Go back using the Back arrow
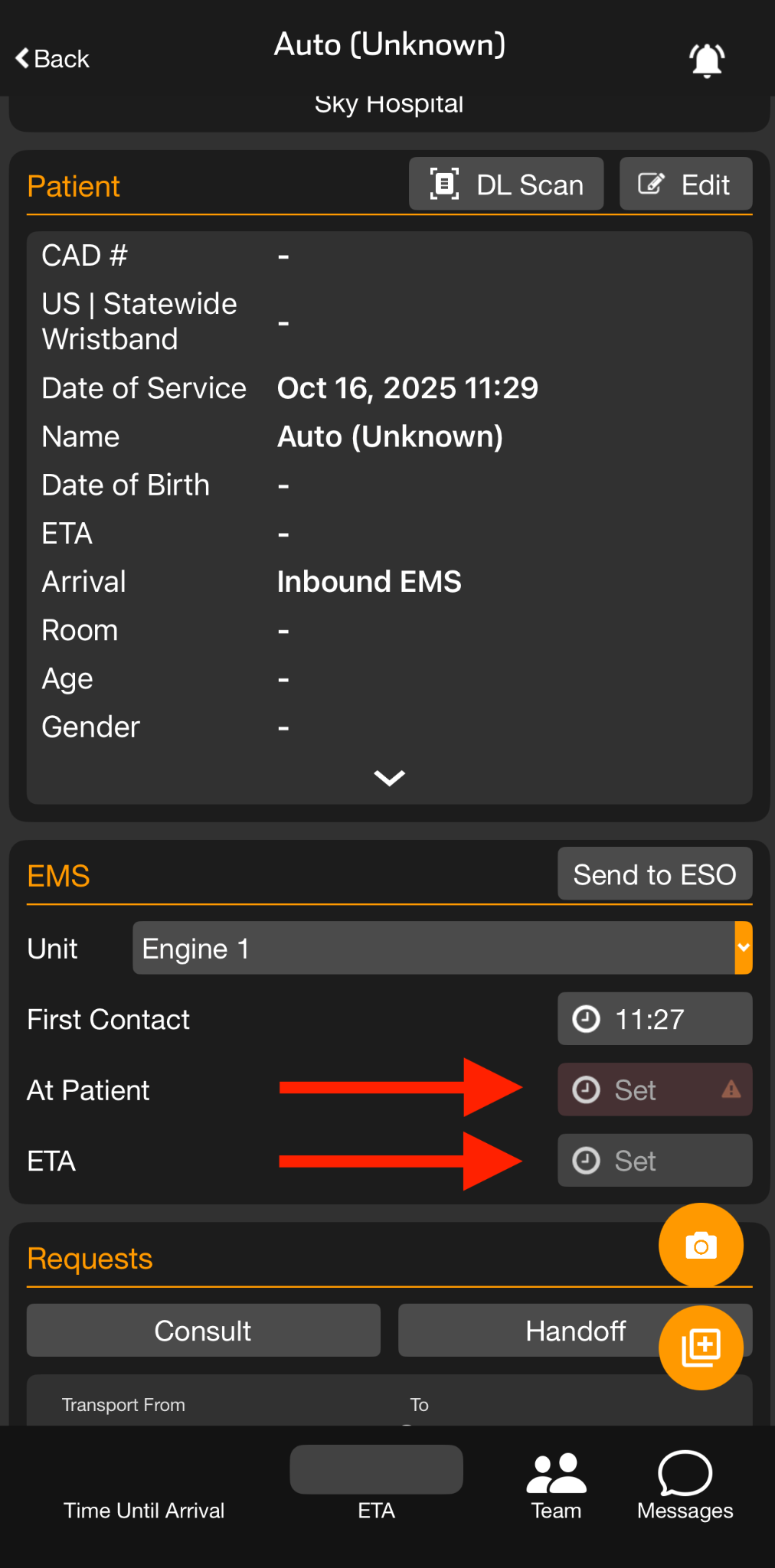The height and width of the screenshot is (1568, 775). coord(52,59)
